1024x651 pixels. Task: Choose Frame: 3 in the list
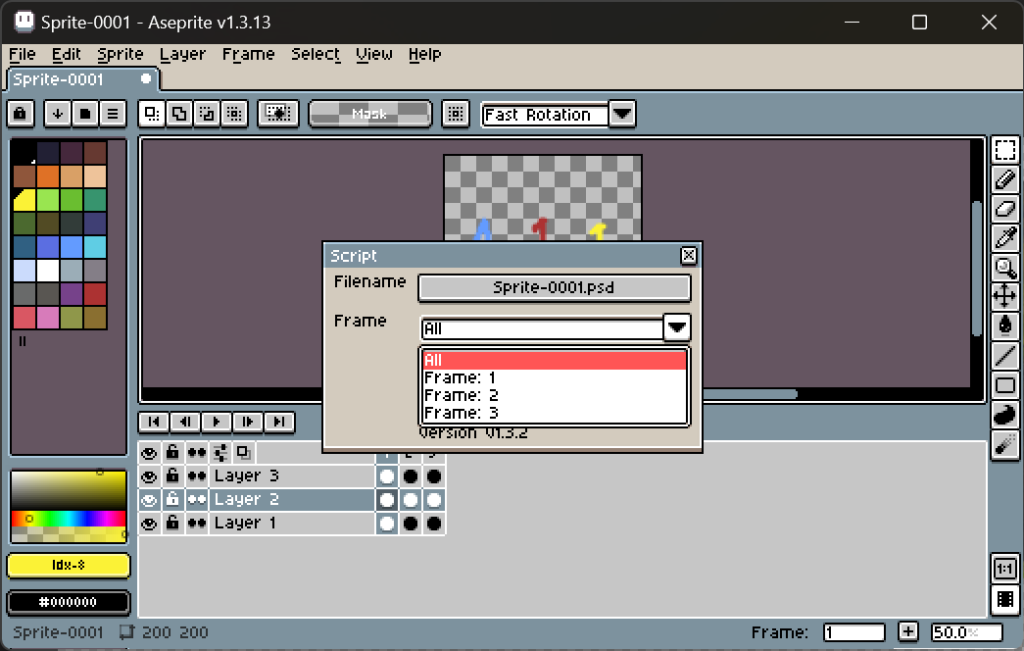[x=554, y=413]
